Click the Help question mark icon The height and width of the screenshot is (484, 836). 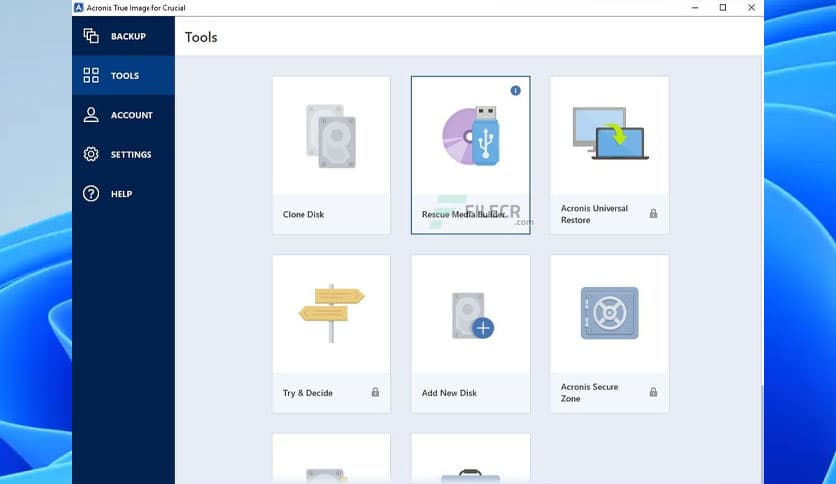click(91, 193)
